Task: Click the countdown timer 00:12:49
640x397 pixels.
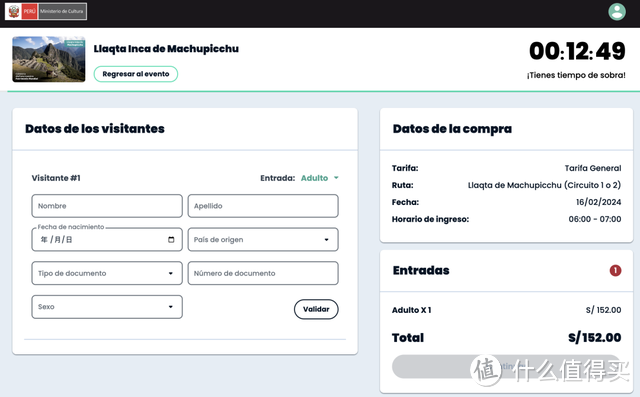Action: [x=577, y=51]
